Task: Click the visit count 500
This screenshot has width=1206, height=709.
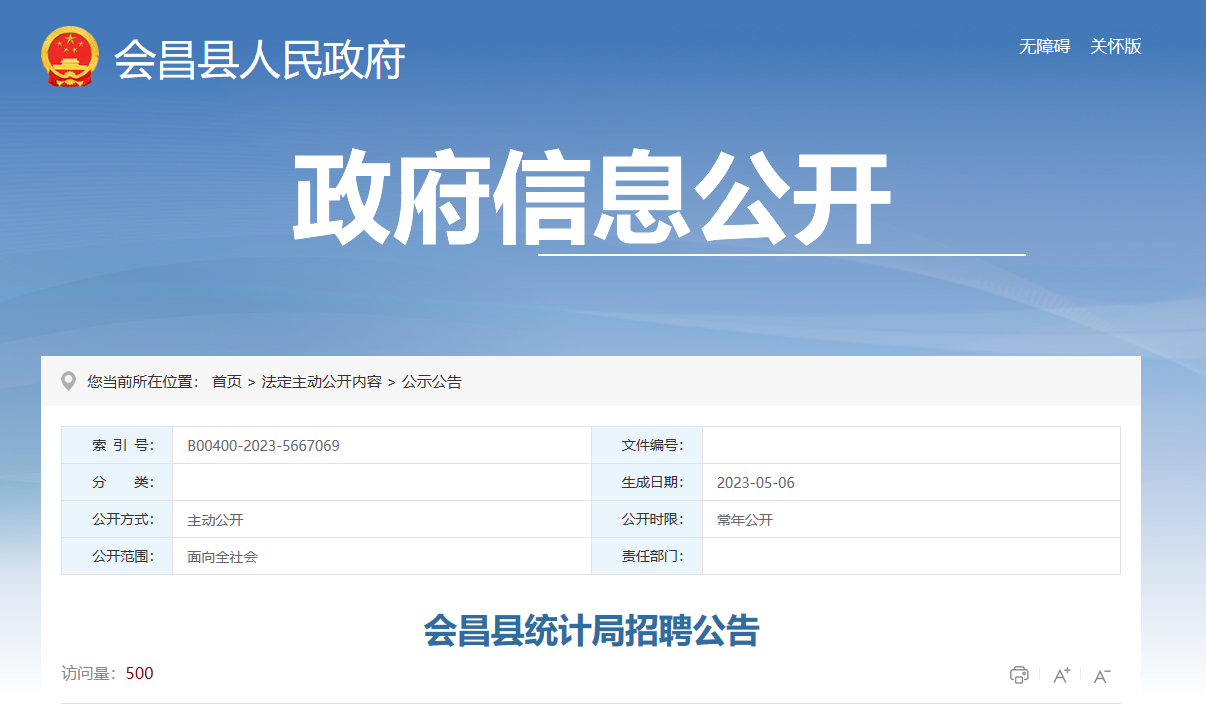Action: point(140,674)
